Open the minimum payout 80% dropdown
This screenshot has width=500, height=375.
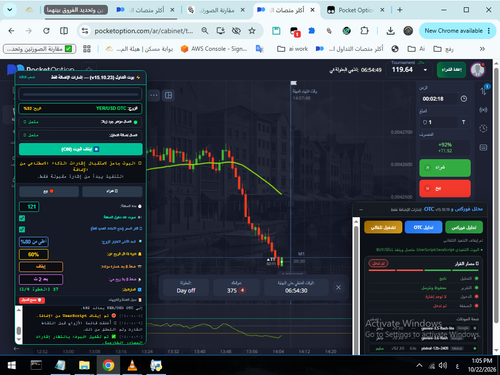point(34,242)
